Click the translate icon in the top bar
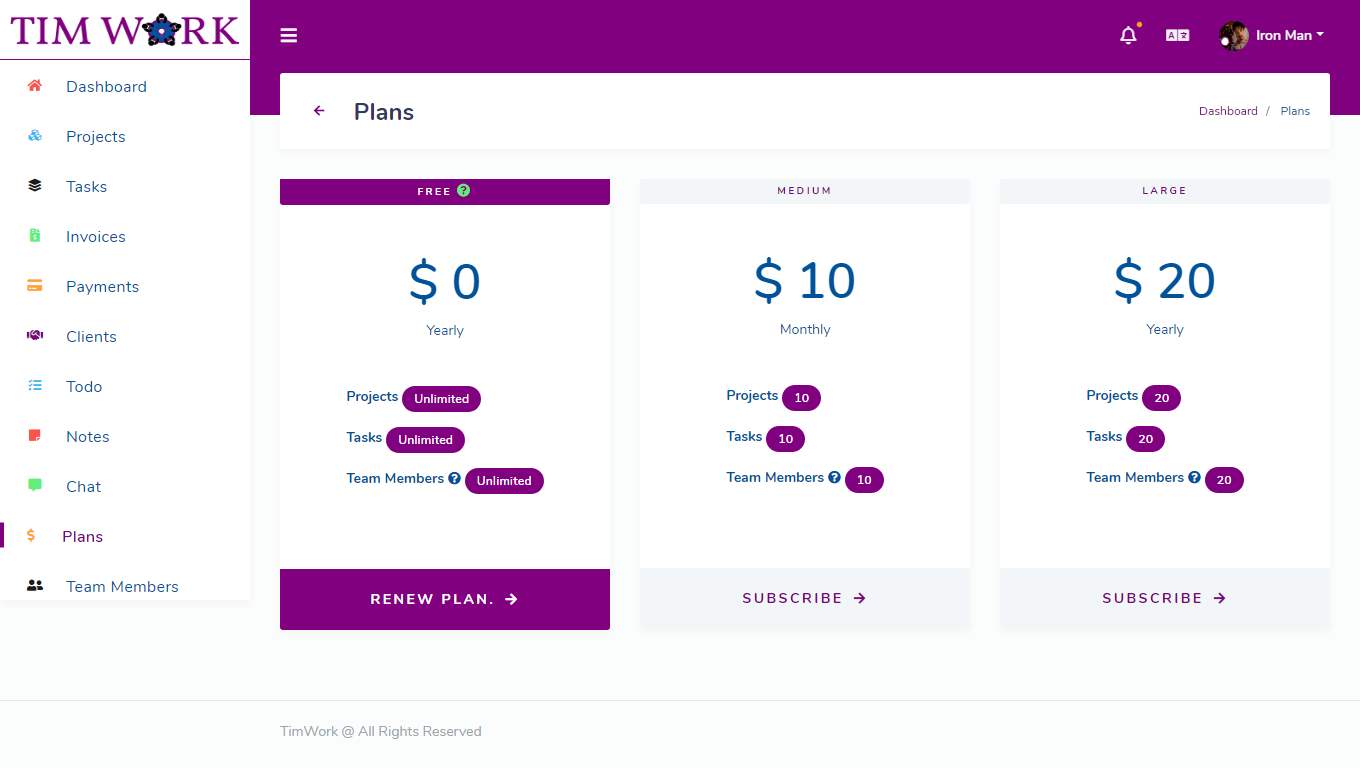 point(1178,34)
